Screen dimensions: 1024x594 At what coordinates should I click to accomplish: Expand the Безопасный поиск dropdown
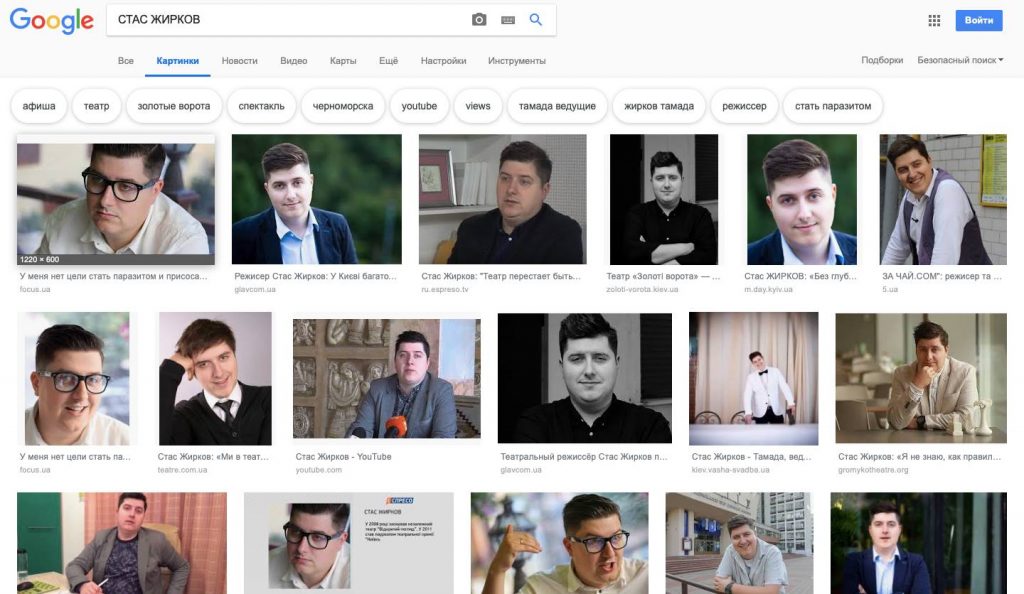(x=960, y=60)
